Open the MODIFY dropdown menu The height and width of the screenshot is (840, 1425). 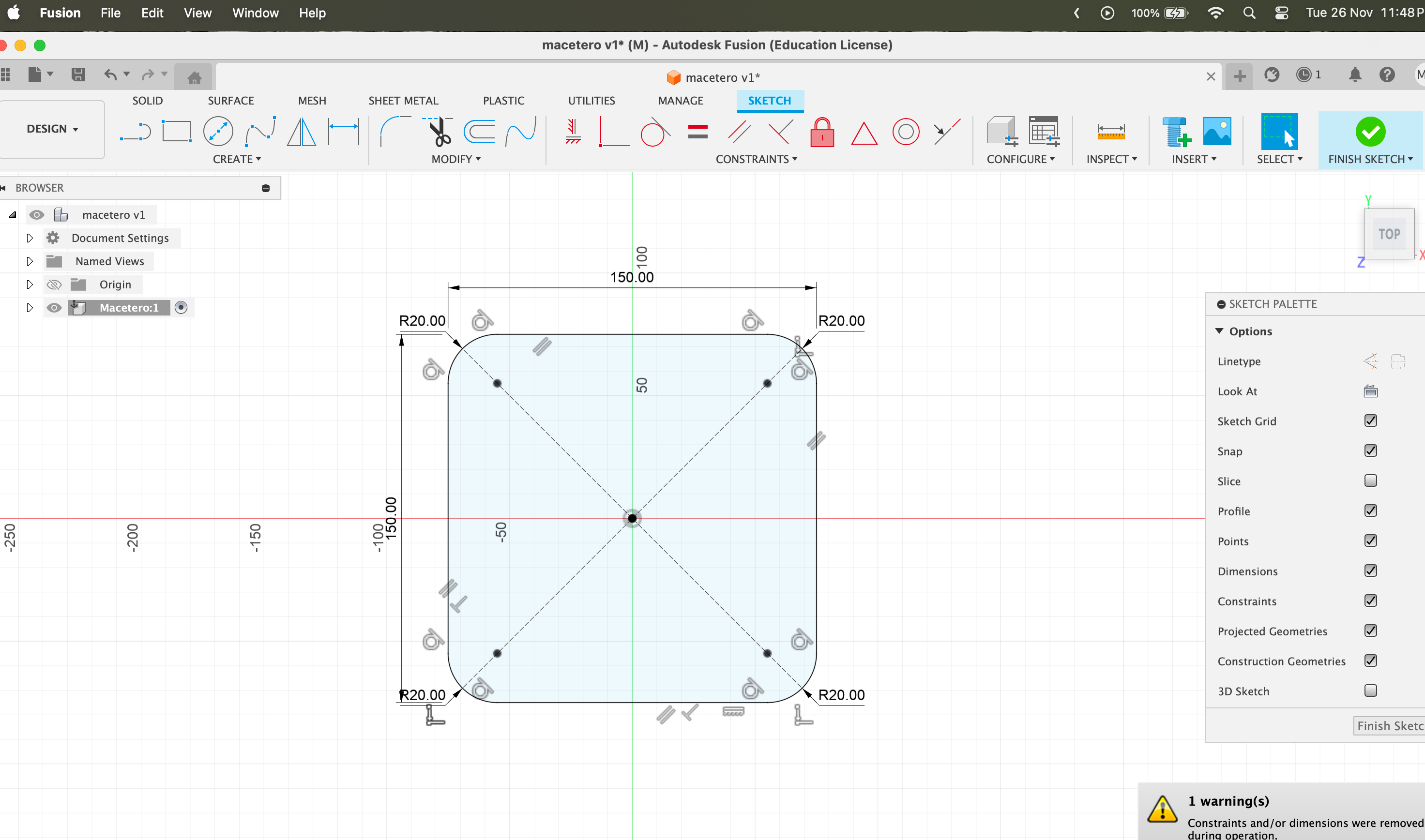point(456,159)
